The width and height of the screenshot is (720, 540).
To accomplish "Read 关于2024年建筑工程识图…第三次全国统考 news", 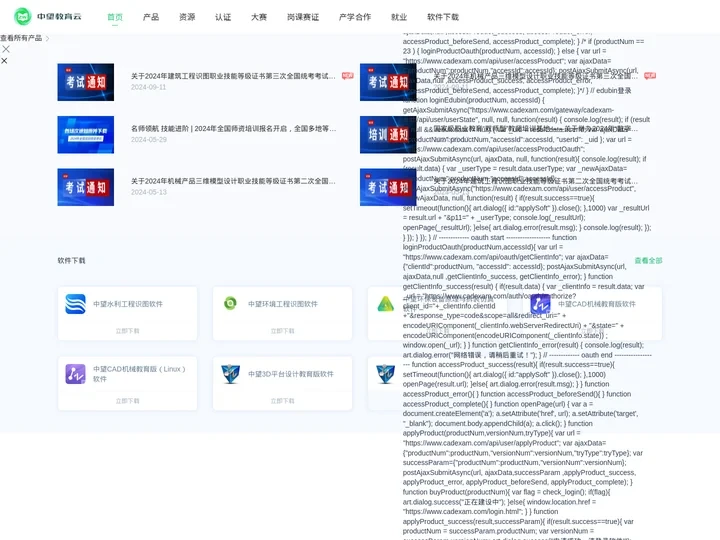I will click(233, 76).
